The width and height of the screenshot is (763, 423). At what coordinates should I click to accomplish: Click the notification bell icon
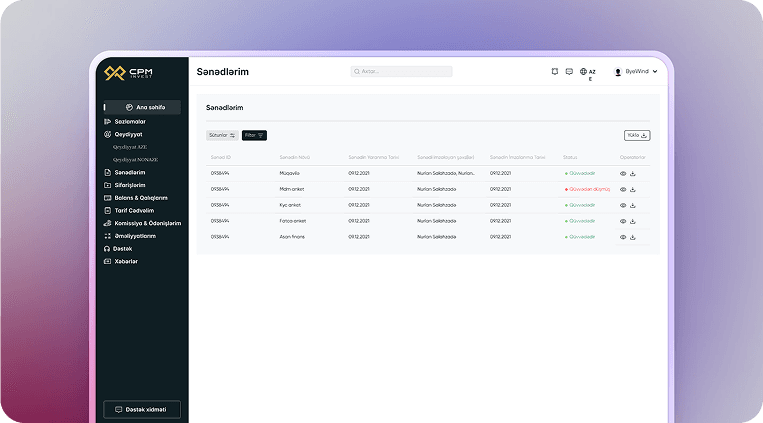555,71
